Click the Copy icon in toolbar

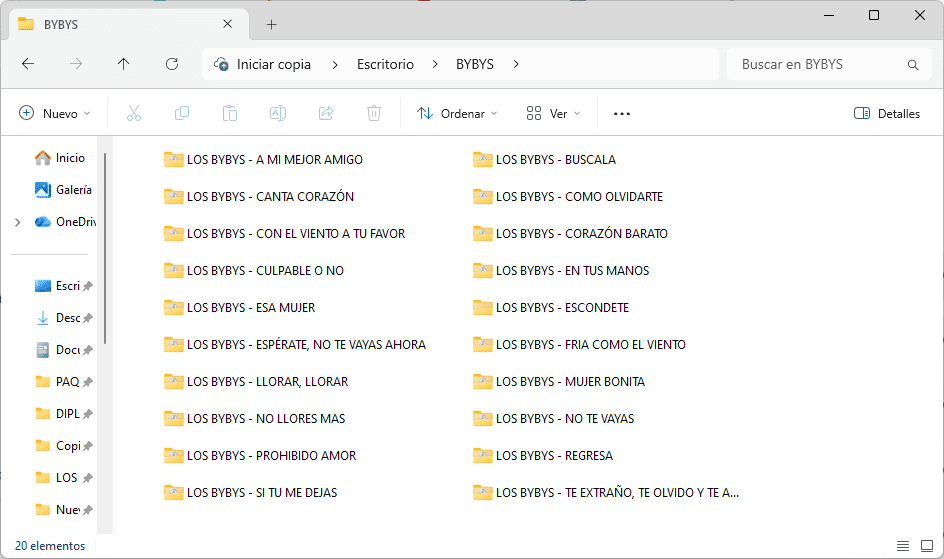[182, 114]
